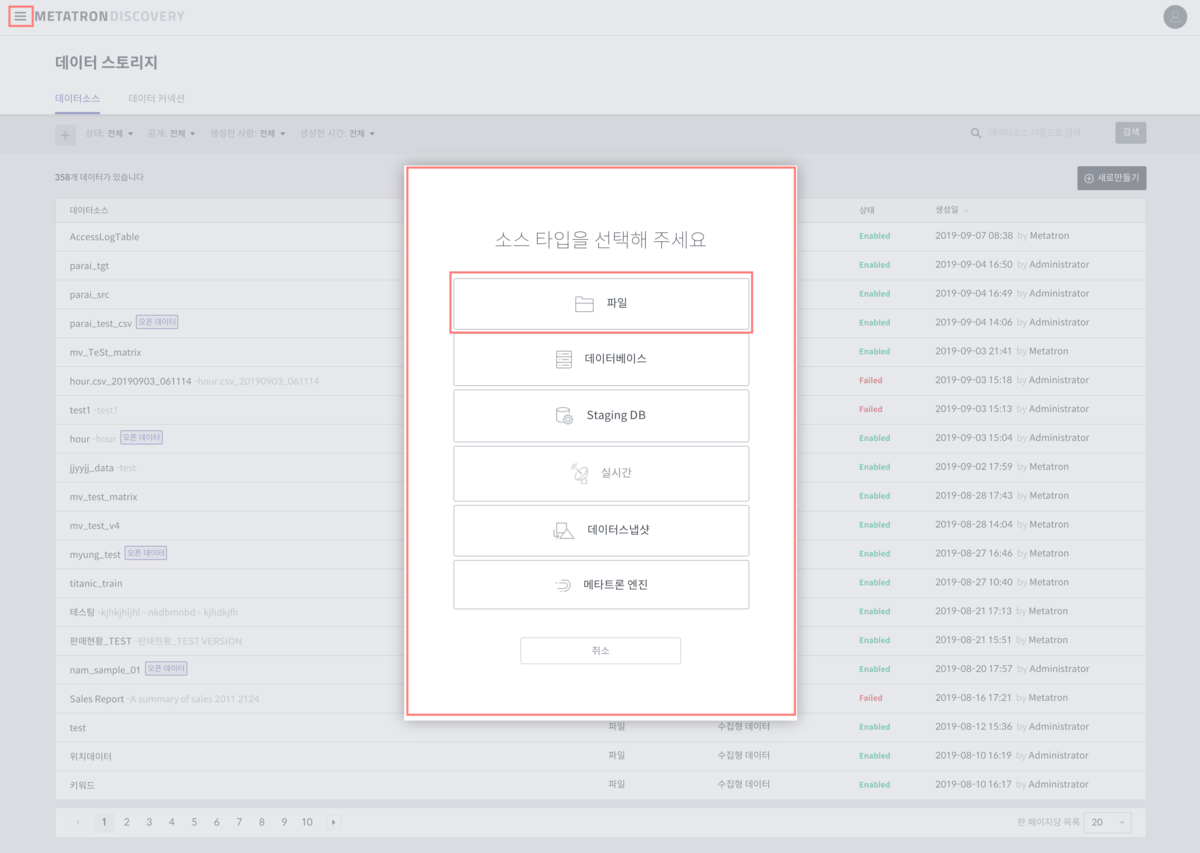The height and width of the screenshot is (853, 1200).
Task: Go to page 7 in pagination
Action: pyautogui.click(x=239, y=822)
